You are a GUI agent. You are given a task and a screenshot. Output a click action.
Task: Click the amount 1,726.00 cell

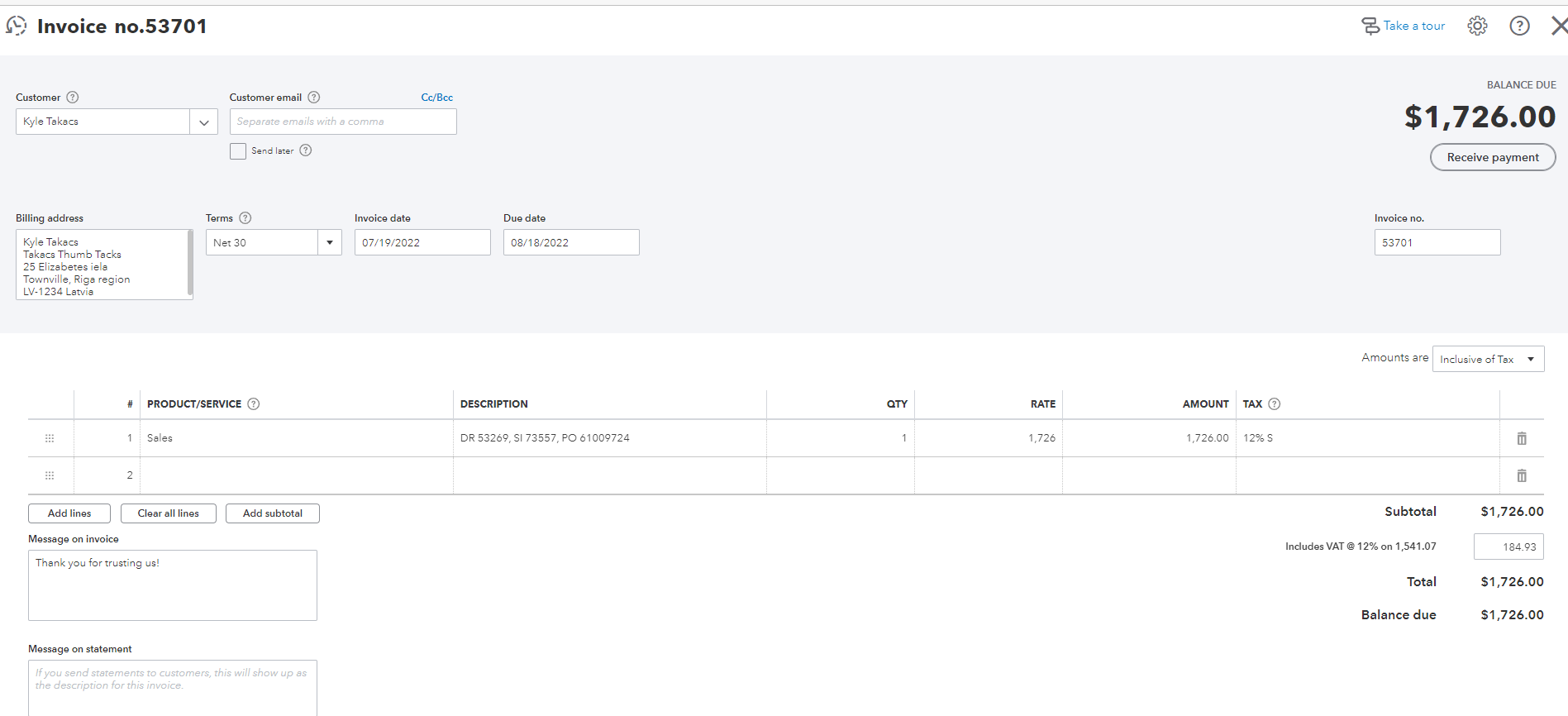[x=1150, y=438]
